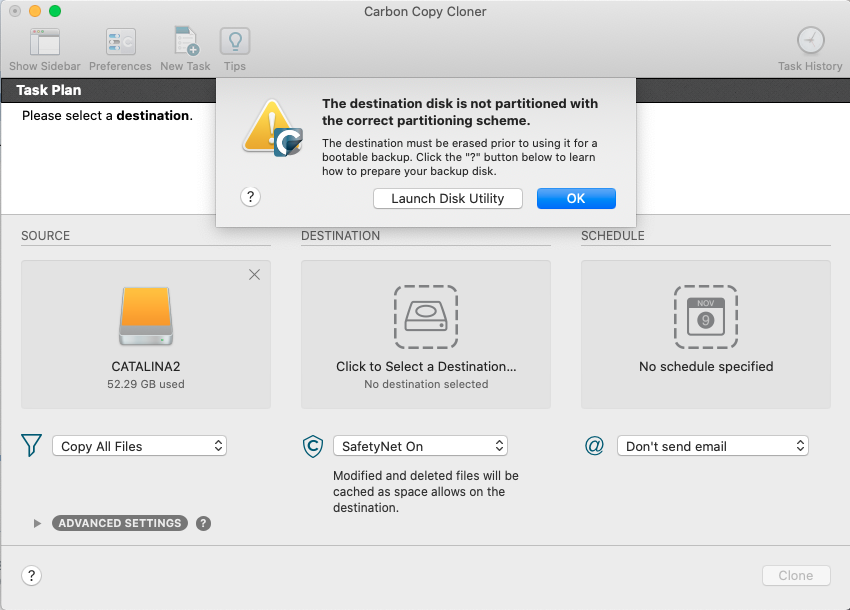Click the Carbon Copy Cloner window title

point(425,11)
